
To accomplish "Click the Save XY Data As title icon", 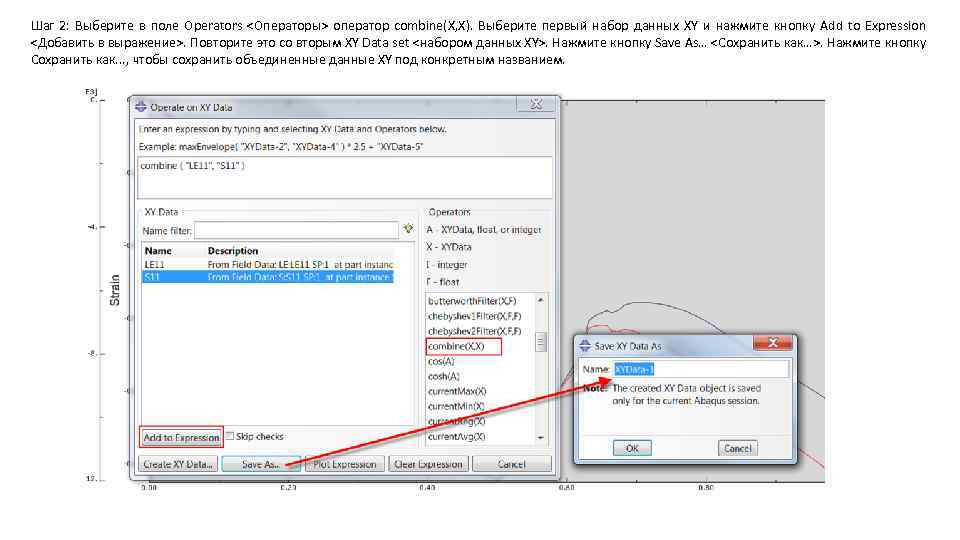I will coord(585,346).
